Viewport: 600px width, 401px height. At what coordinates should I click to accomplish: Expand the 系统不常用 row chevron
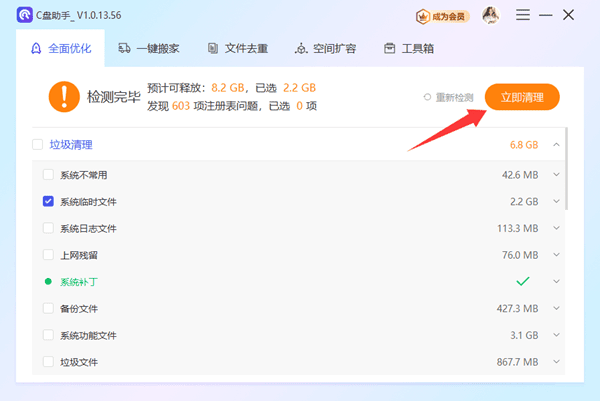(556, 174)
